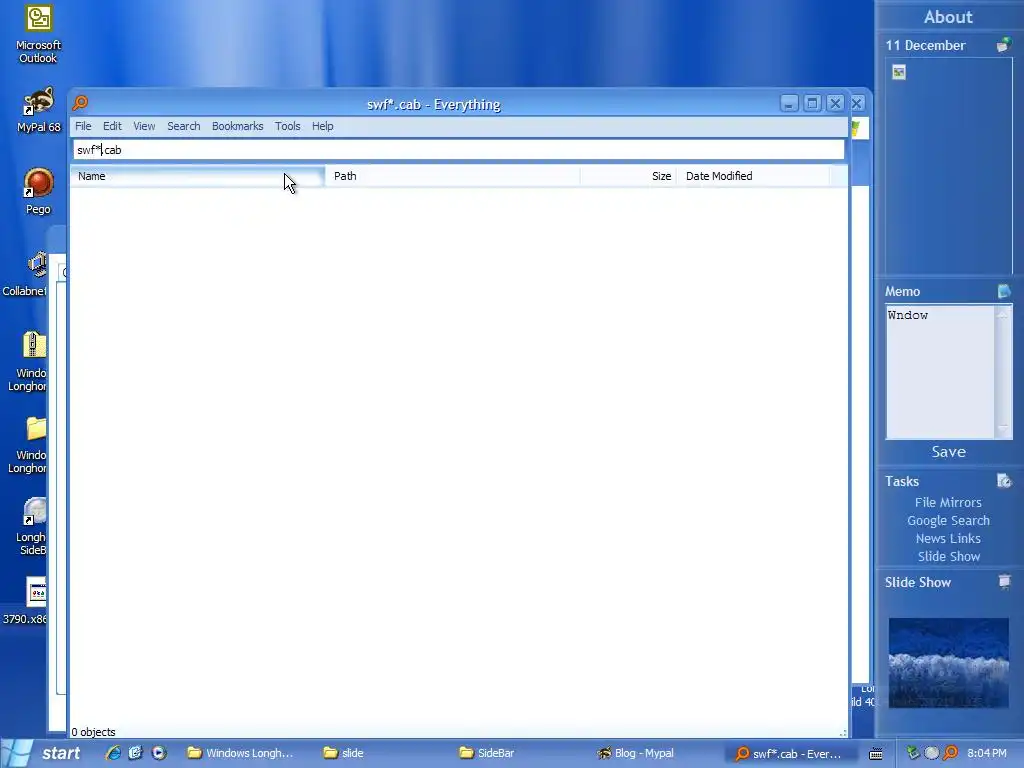Switch to SideBar folder taskbar button
The width and height of the screenshot is (1024, 768).
(521, 753)
